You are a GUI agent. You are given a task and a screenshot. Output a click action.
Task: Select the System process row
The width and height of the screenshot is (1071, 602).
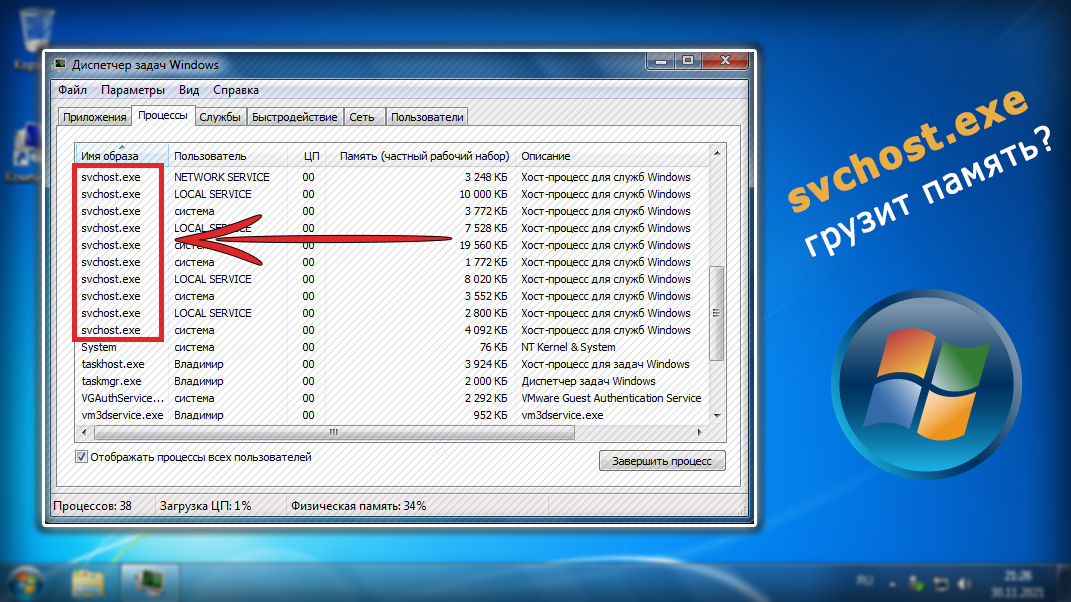pyautogui.click(x=391, y=347)
